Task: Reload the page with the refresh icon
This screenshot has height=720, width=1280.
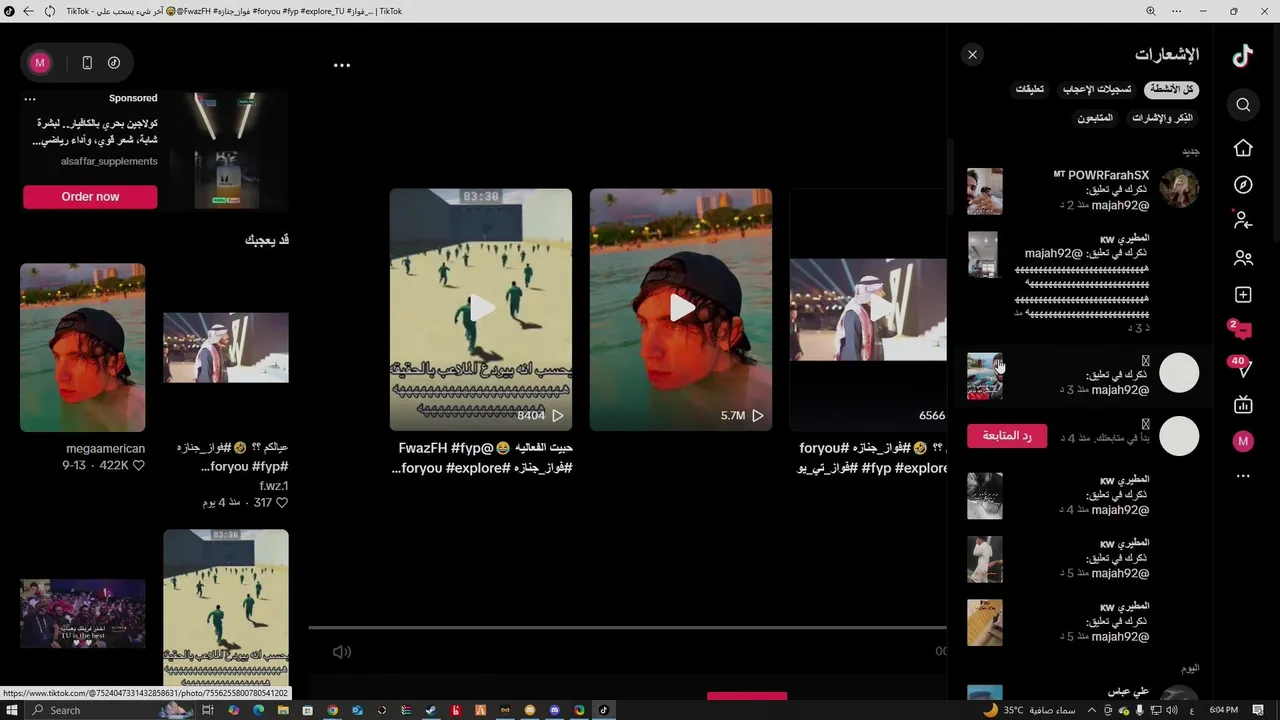Action: 50,11
